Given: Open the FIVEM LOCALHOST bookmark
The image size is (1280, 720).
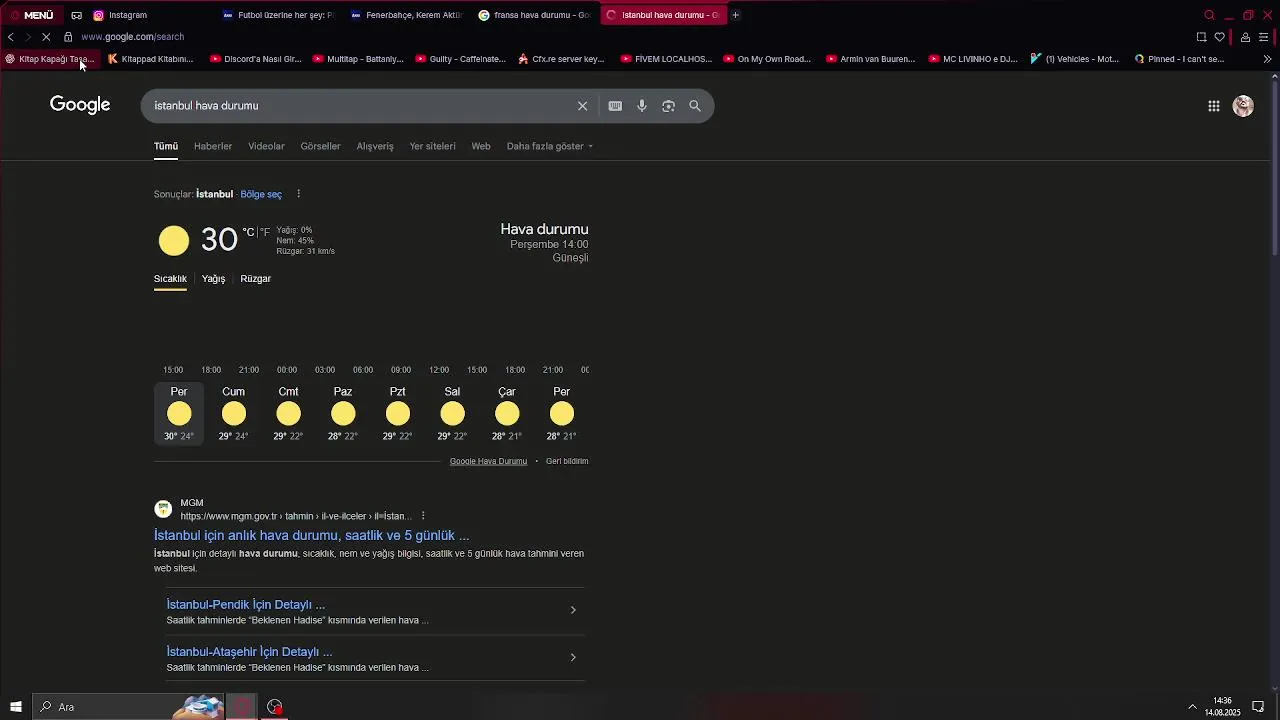Looking at the screenshot, I should pyautogui.click(x=666, y=59).
